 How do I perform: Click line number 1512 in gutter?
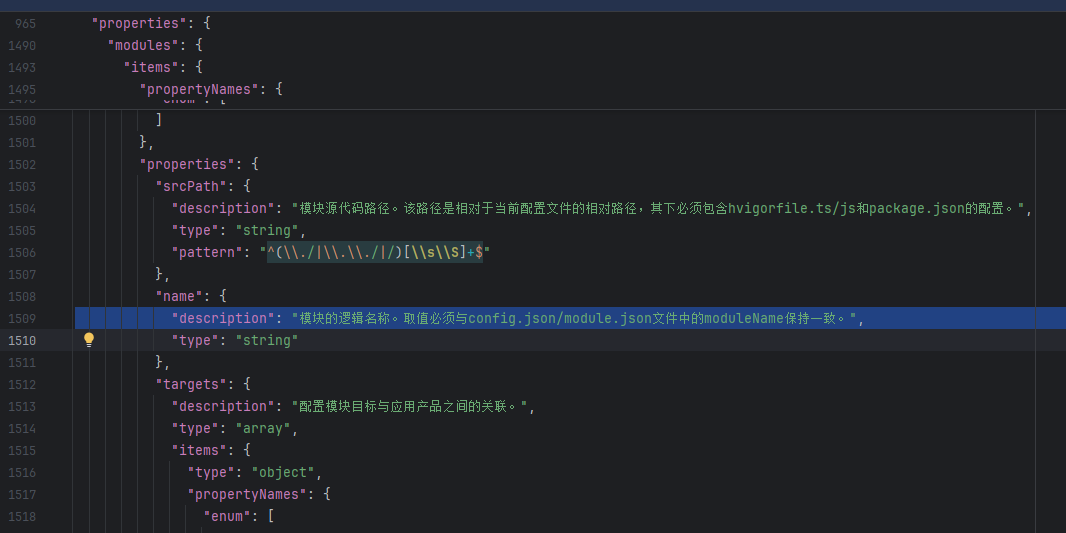(x=22, y=384)
